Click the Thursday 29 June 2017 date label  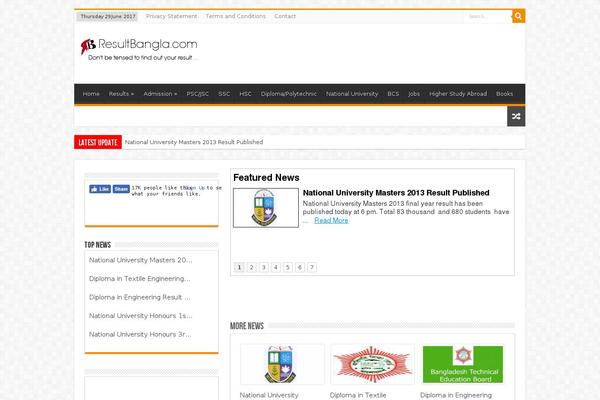coord(108,16)
